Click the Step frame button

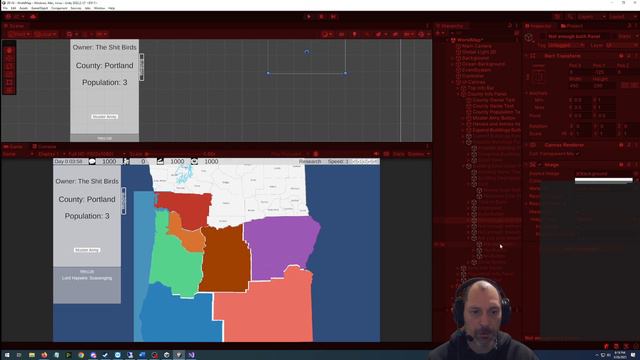[x=333, y=17]
